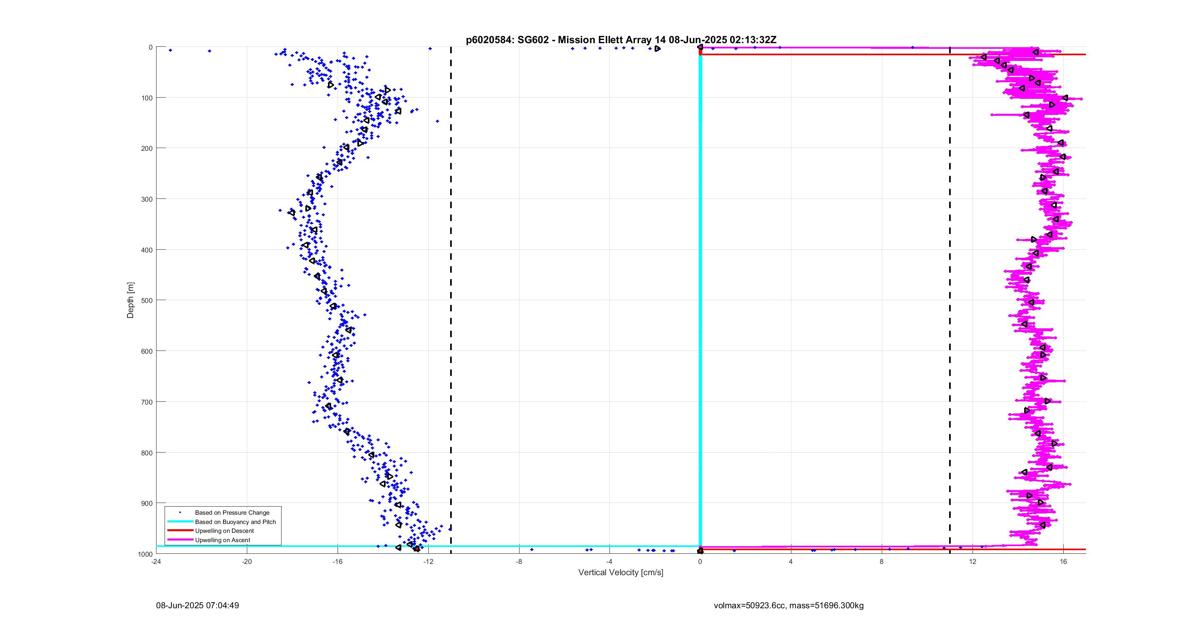Image resolution: width=1200 pixels, height=622 pixels.
Task: Click the dashed black vertical line near -11 cm/s
Action: tap(451, 300)
